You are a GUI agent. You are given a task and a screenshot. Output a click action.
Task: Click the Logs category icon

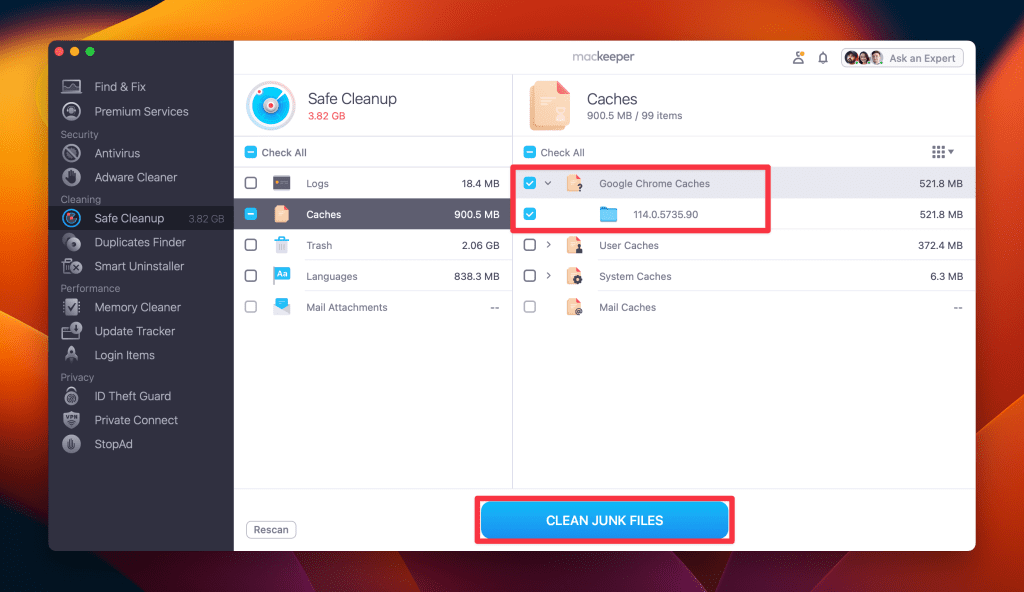[x=281, y=183]
